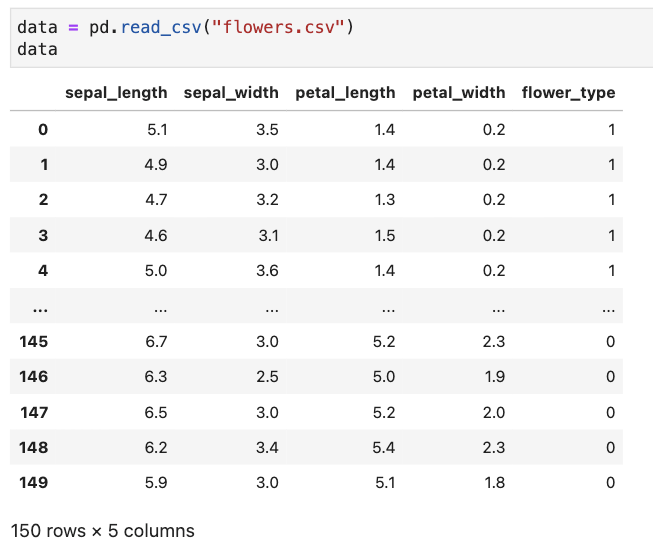Click sepal_width value 3.5 in row 0

click(267, 130)
